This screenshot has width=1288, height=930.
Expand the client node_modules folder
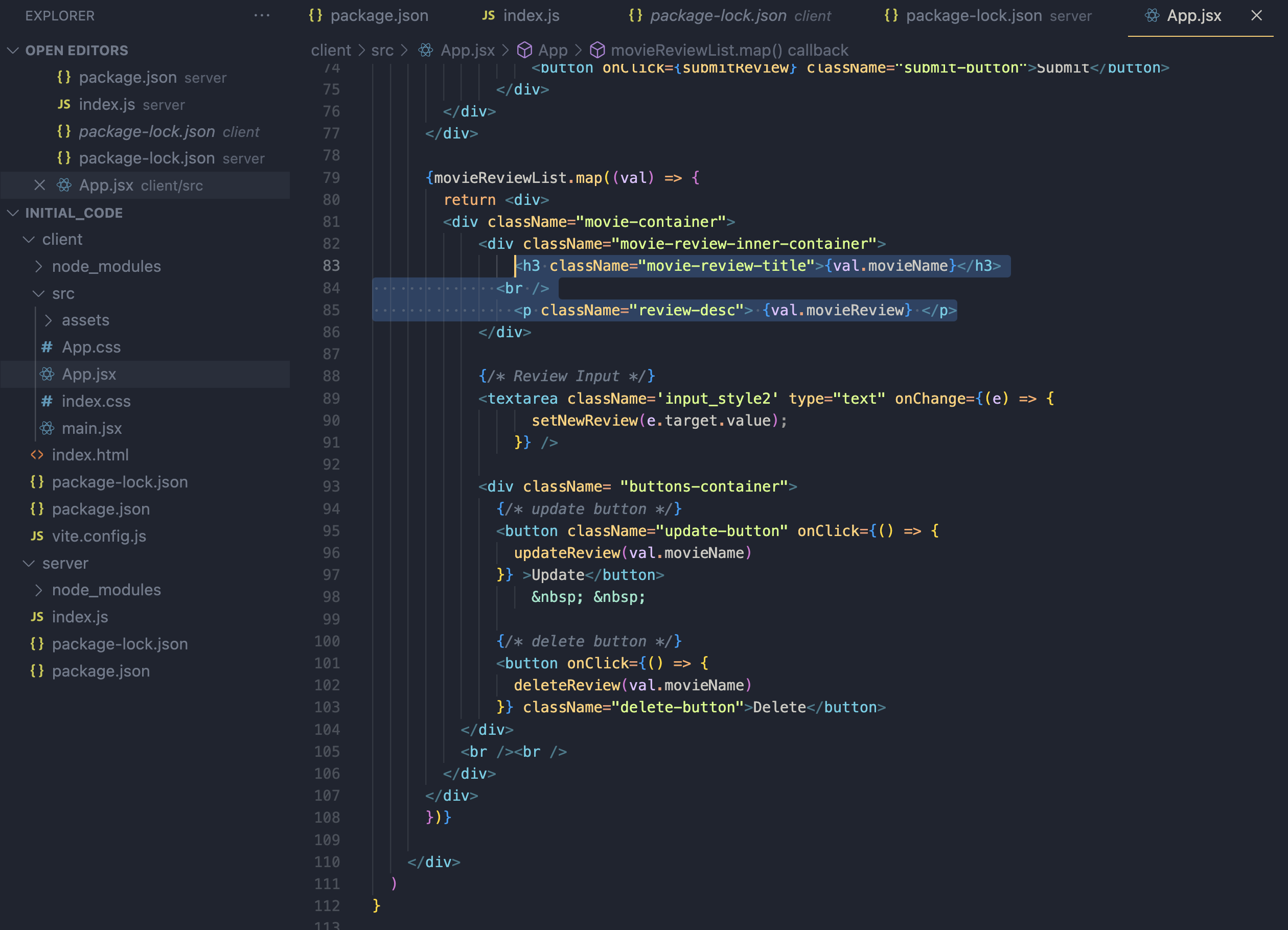(x=38, y=266)
